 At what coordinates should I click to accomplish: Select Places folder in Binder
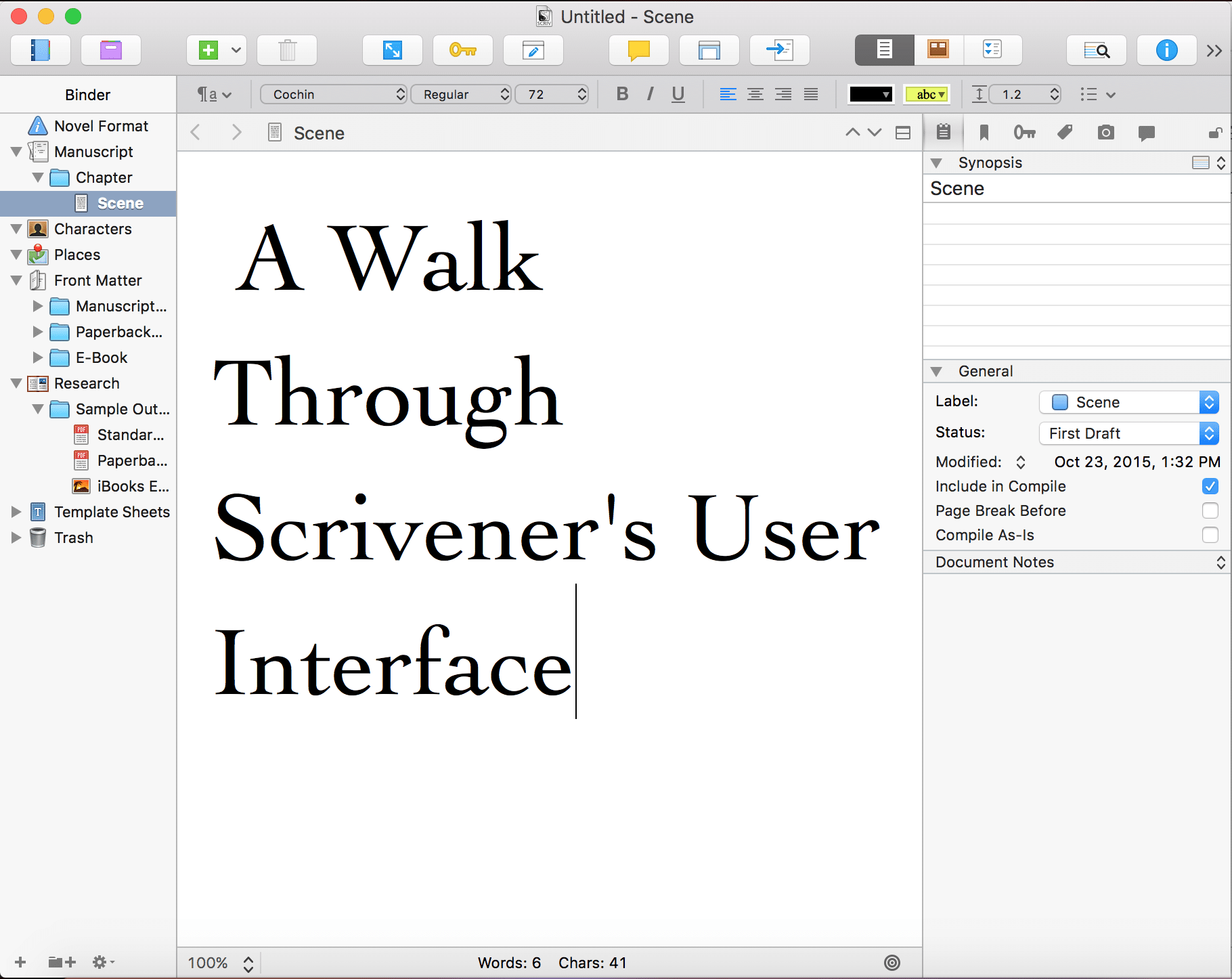pos(88,255)
